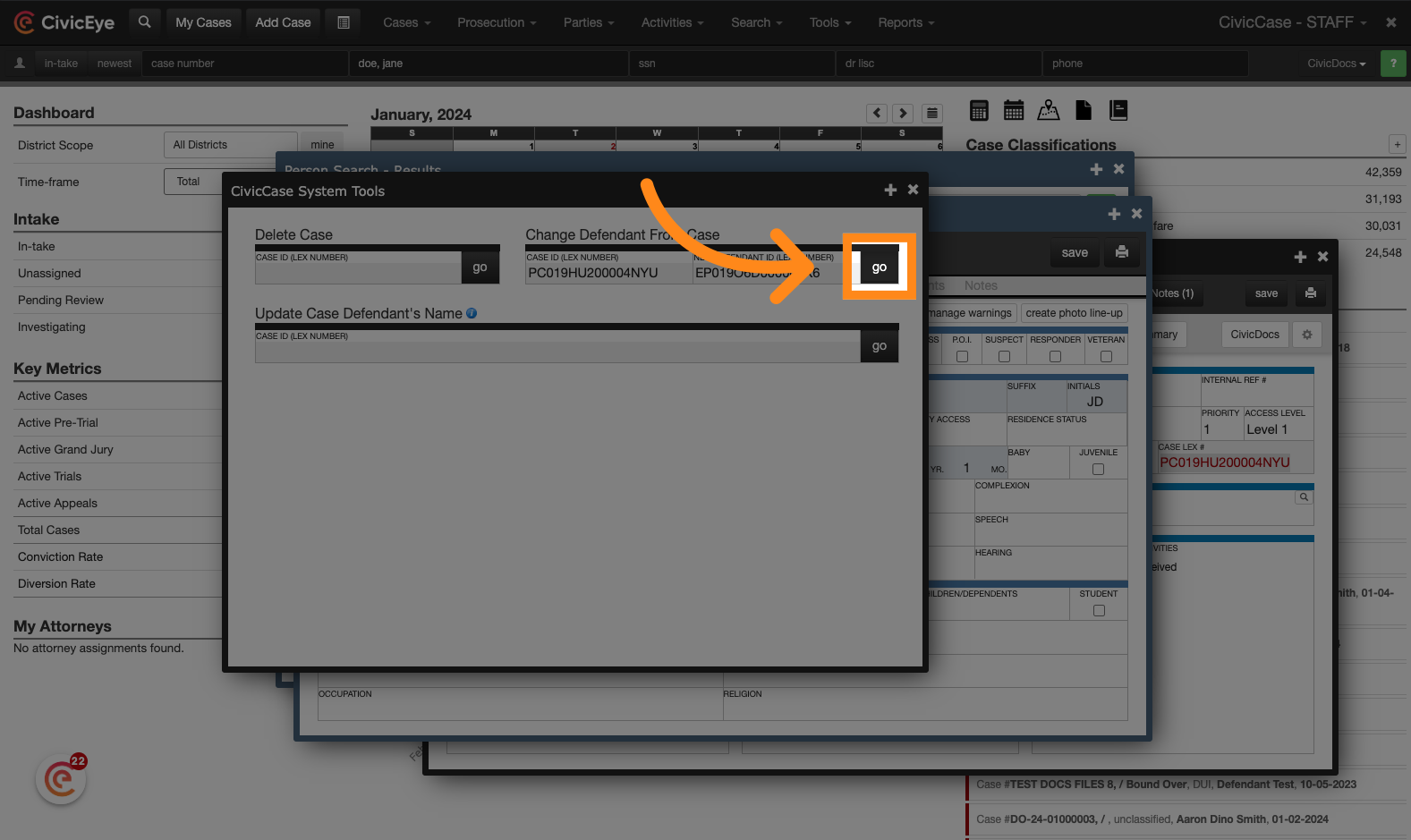Viewport: 1411px width, 840px height.
Task: Select the newest filter in search bar
Action: pos(115,64)
